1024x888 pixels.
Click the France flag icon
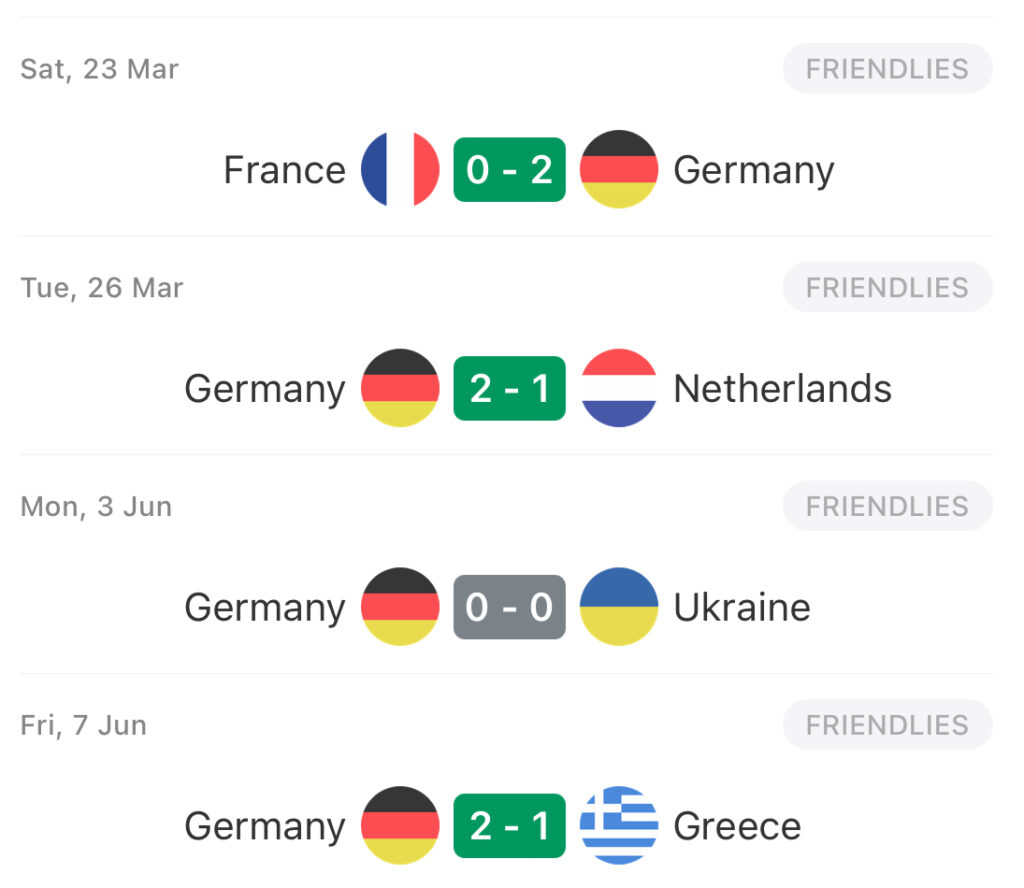point(400,170)
